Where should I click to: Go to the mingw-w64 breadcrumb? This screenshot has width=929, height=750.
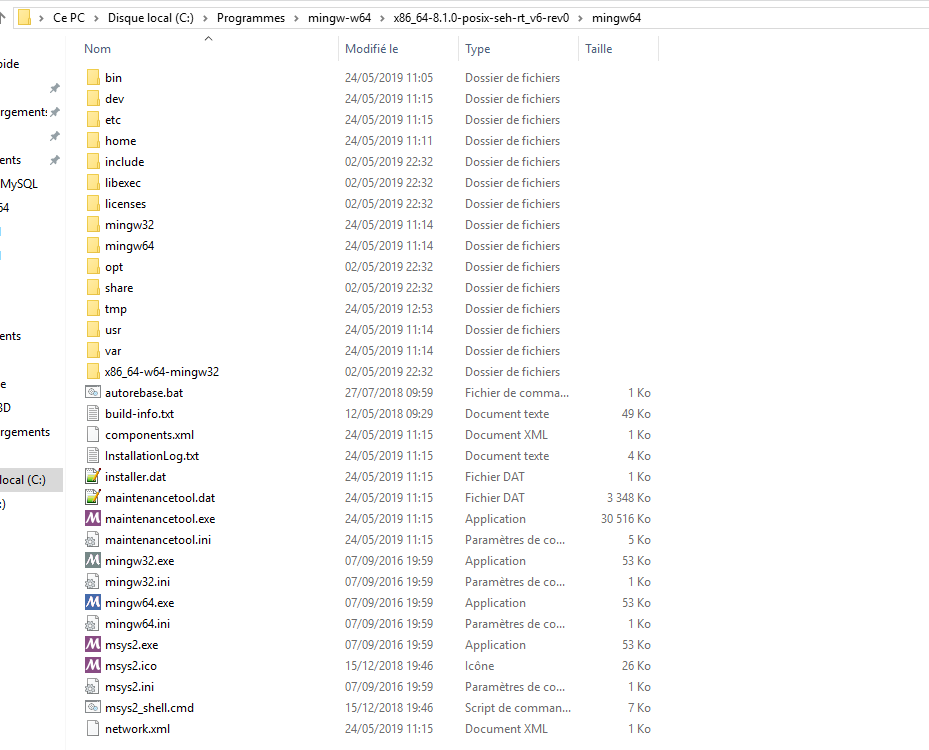[x=339, y=18]
